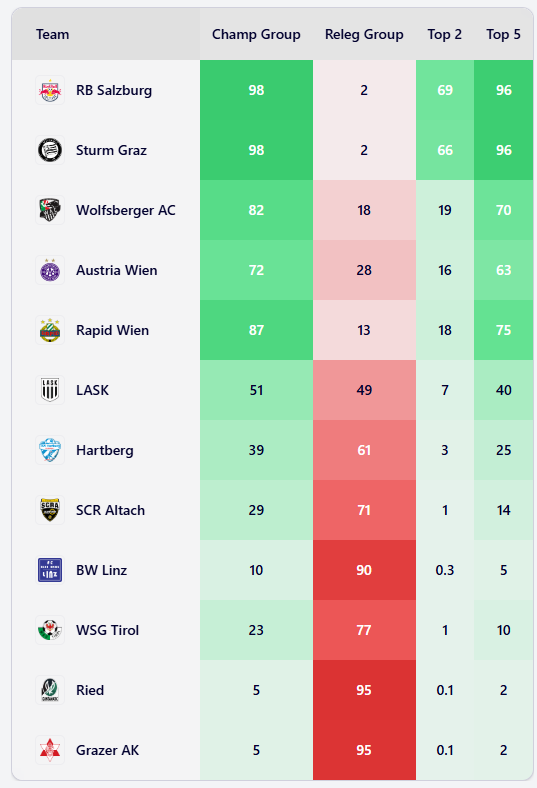Viewport: 537px width, 788px height.
Task: Sort by the Champ Group column header
Action: click(x=256, y=34)
